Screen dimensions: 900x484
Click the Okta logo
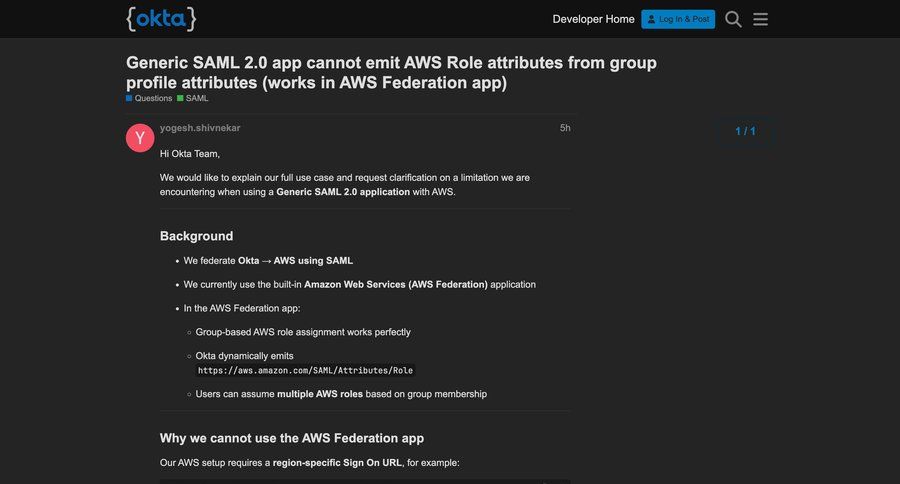point(161,18)
